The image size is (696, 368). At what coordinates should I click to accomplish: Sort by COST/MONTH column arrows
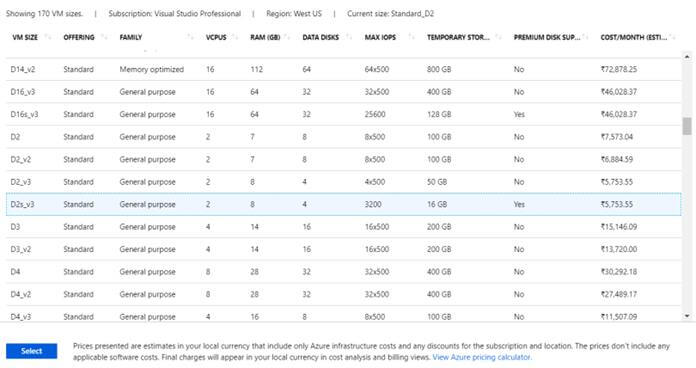pos(674,37)
